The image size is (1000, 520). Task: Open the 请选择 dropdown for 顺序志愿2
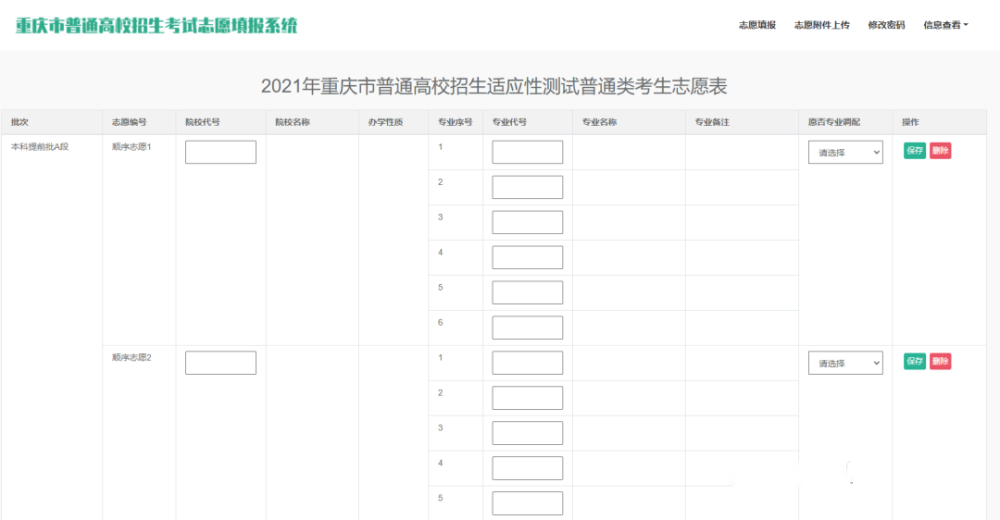coord(845,363)
